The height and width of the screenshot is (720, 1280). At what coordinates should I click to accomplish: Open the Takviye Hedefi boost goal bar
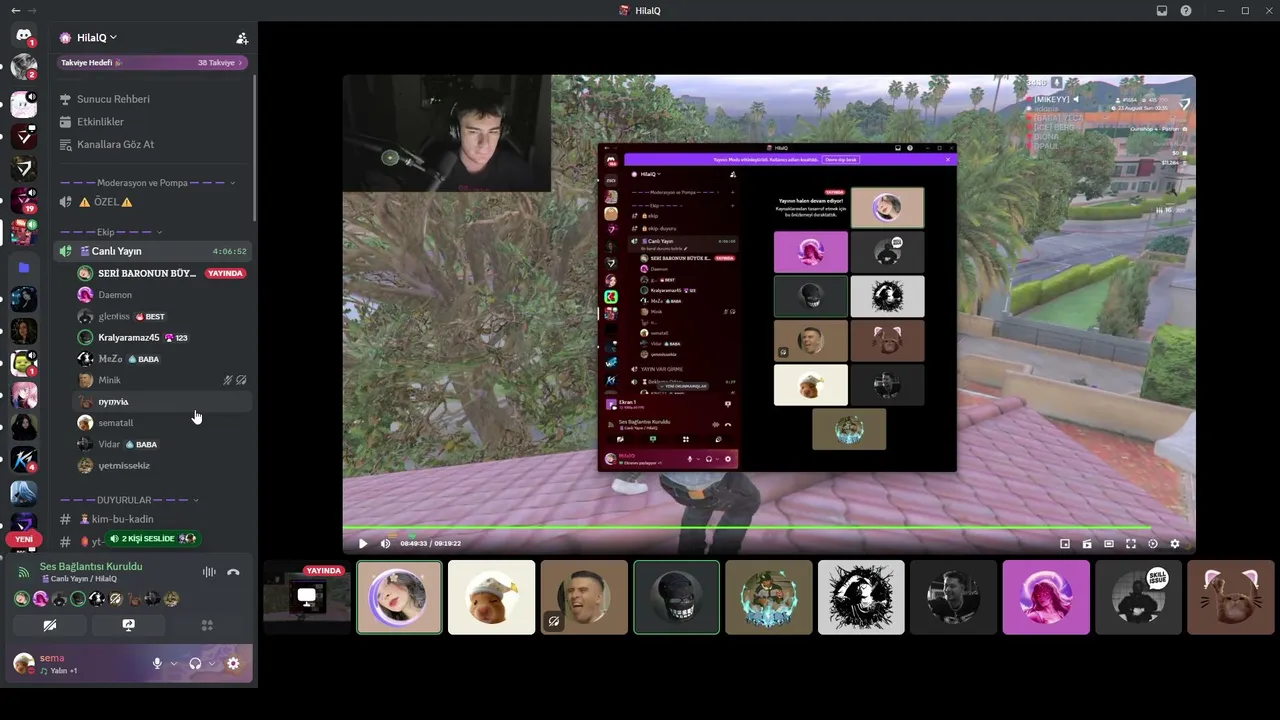point(153,63)
